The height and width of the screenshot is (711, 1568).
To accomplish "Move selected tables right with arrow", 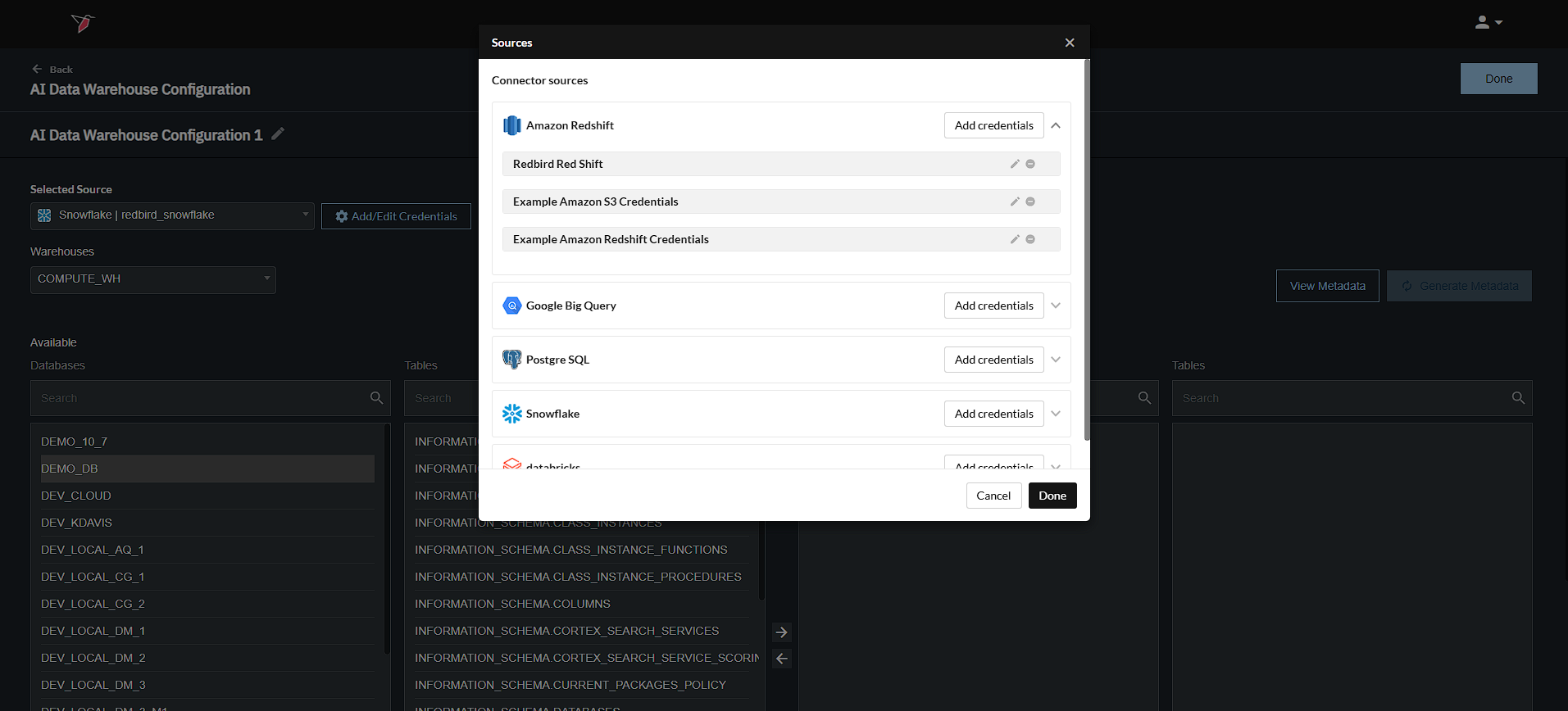I will click(x=782, y=632).
